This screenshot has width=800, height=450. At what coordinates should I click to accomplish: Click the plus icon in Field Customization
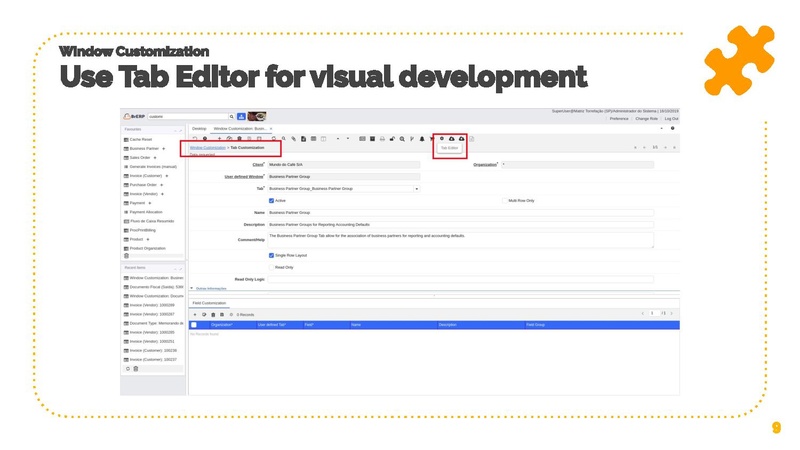point(195,314)
